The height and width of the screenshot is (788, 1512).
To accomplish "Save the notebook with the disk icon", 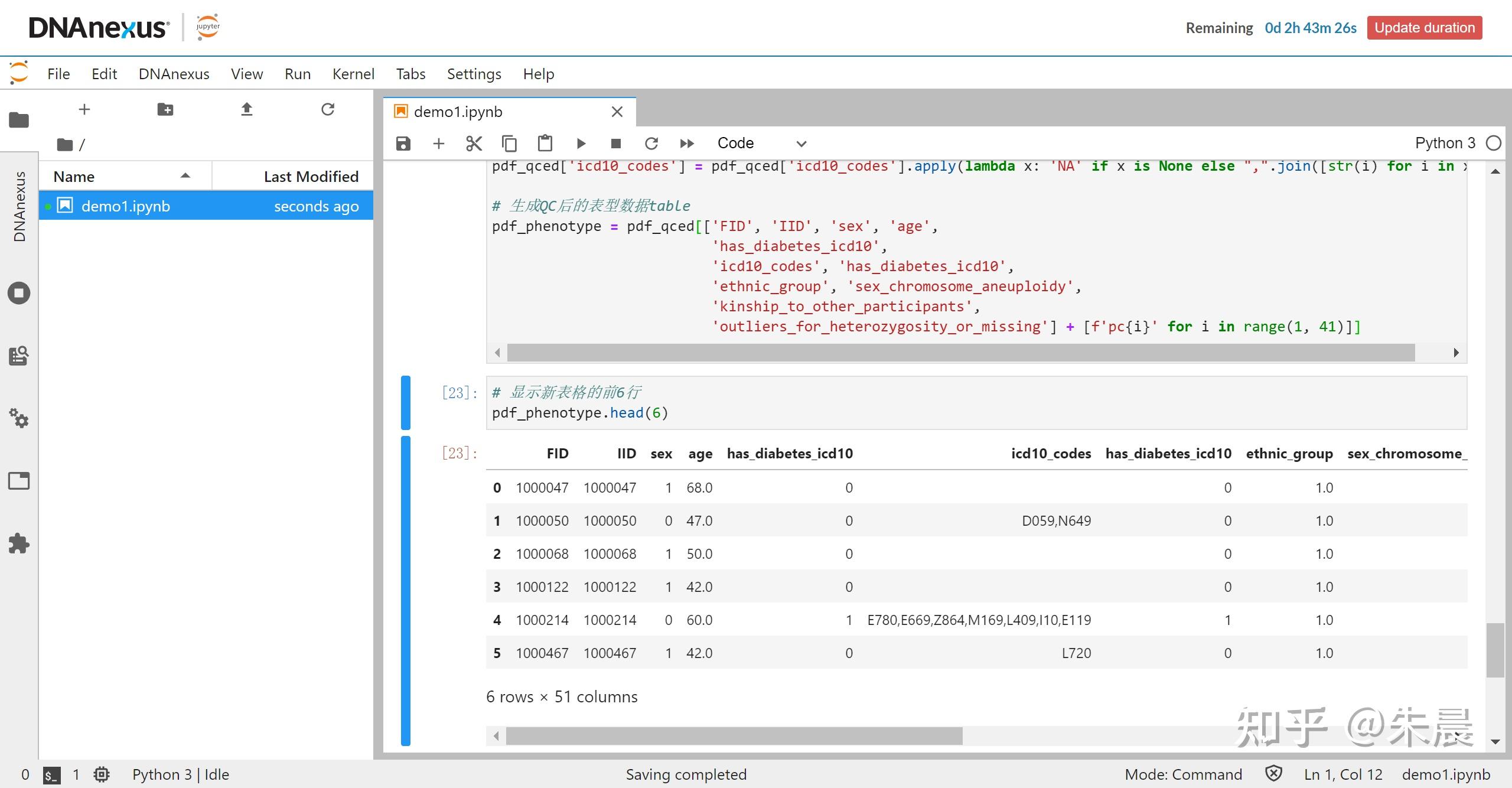I will (403, 144).
